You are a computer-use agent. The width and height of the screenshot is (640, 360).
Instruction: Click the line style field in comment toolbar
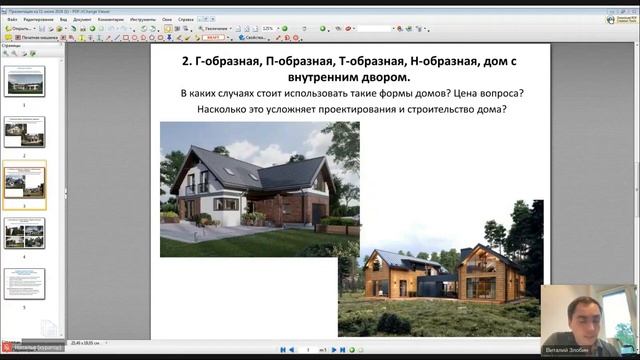click(213, 38)
